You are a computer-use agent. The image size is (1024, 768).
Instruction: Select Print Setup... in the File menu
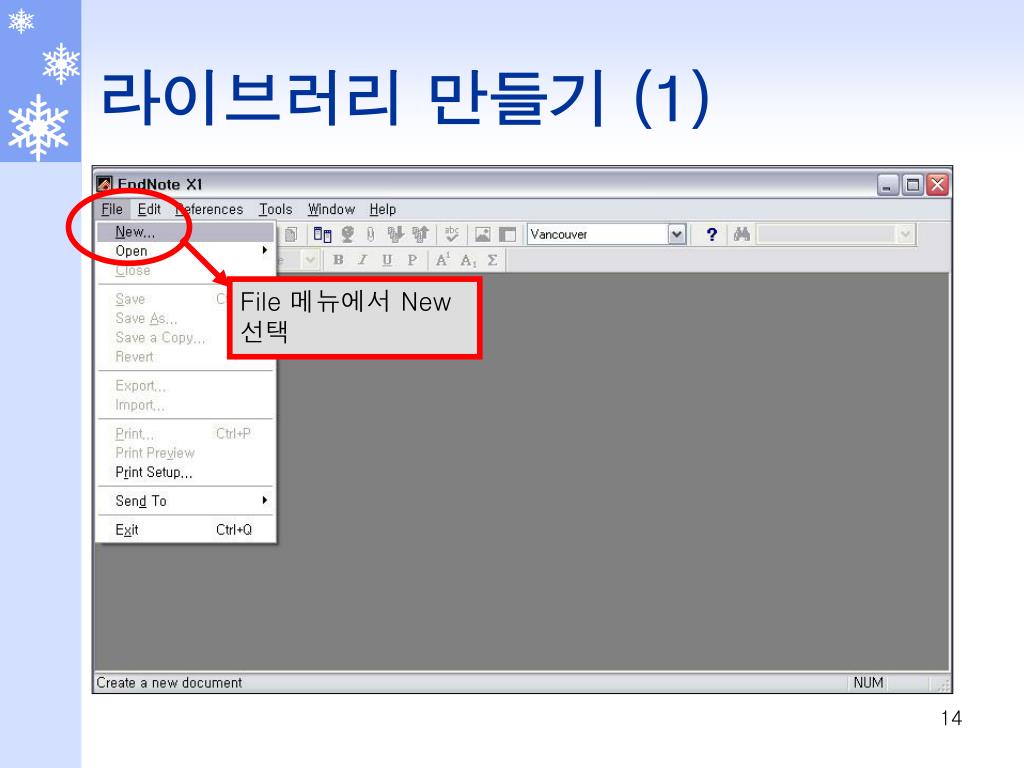185,472
